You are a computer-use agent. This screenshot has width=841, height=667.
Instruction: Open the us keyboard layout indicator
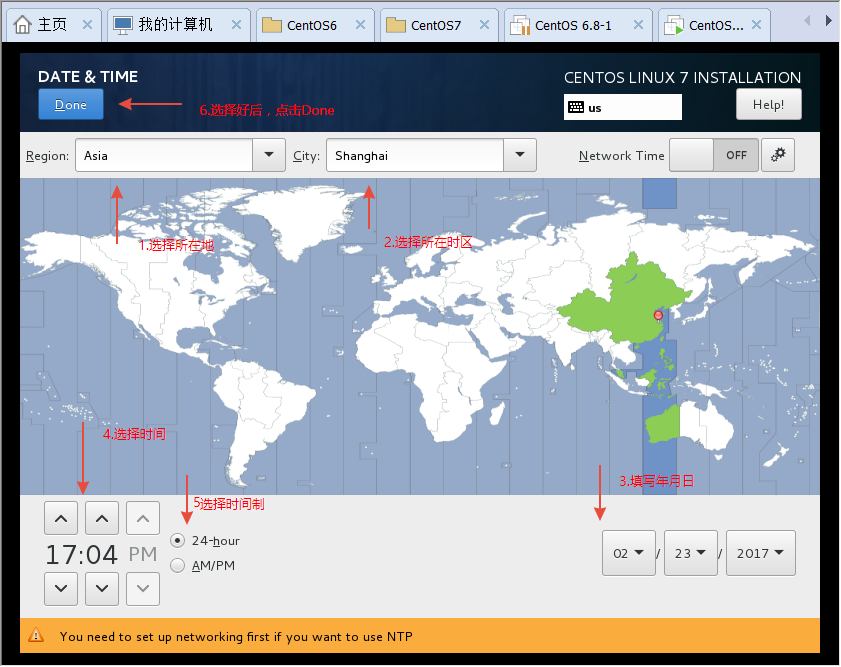622,107
